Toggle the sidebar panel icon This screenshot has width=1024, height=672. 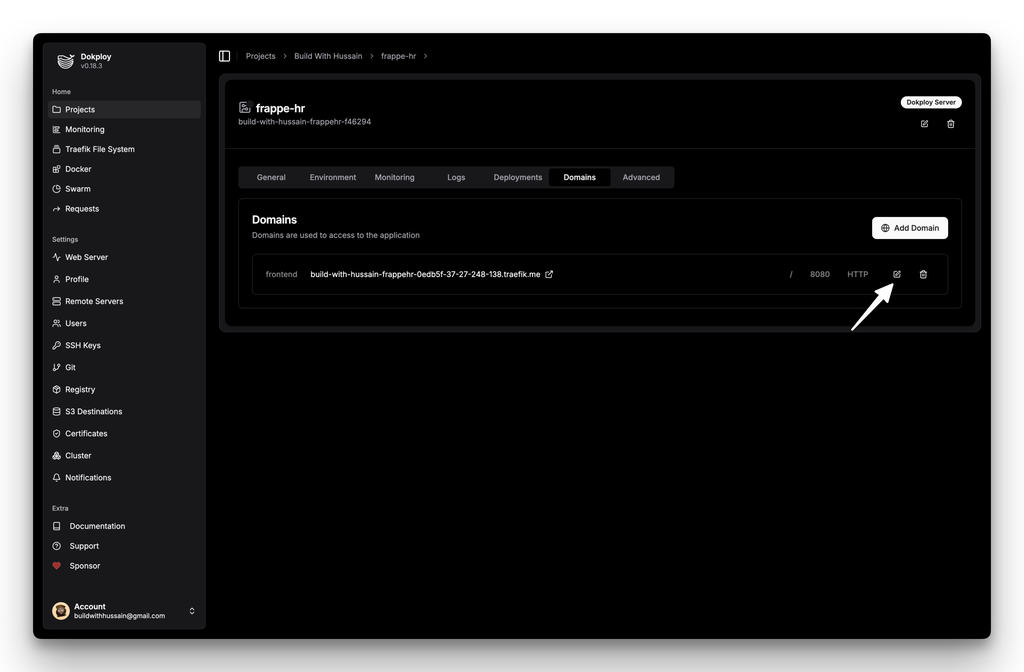click(224, 56)
